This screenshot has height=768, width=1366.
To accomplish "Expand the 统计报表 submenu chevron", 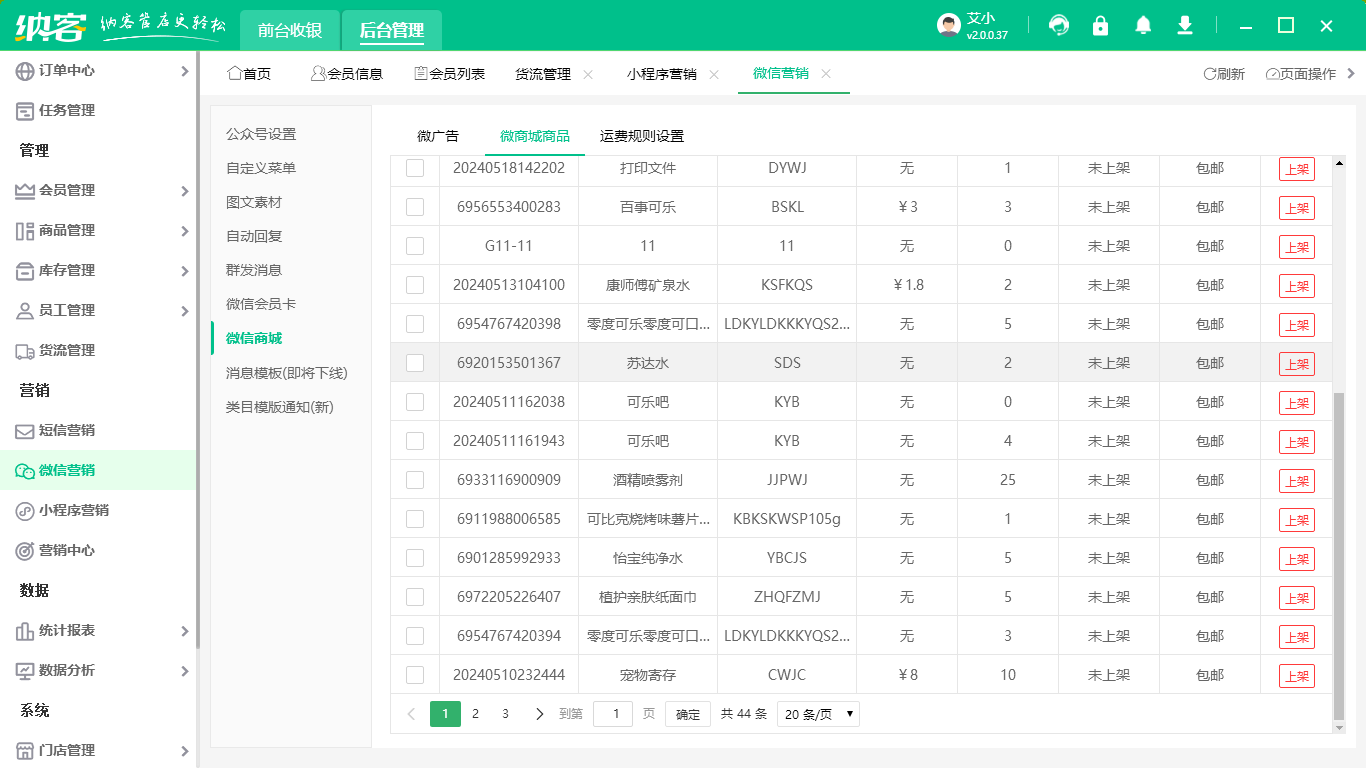I will click(x=184, y=630).
